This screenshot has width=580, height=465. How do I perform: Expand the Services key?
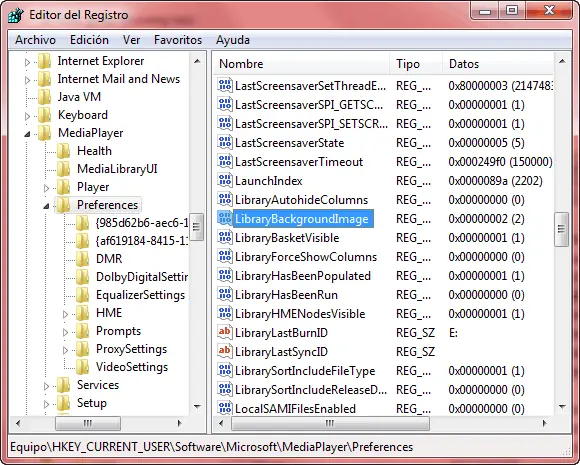click(x=46, y=386)
